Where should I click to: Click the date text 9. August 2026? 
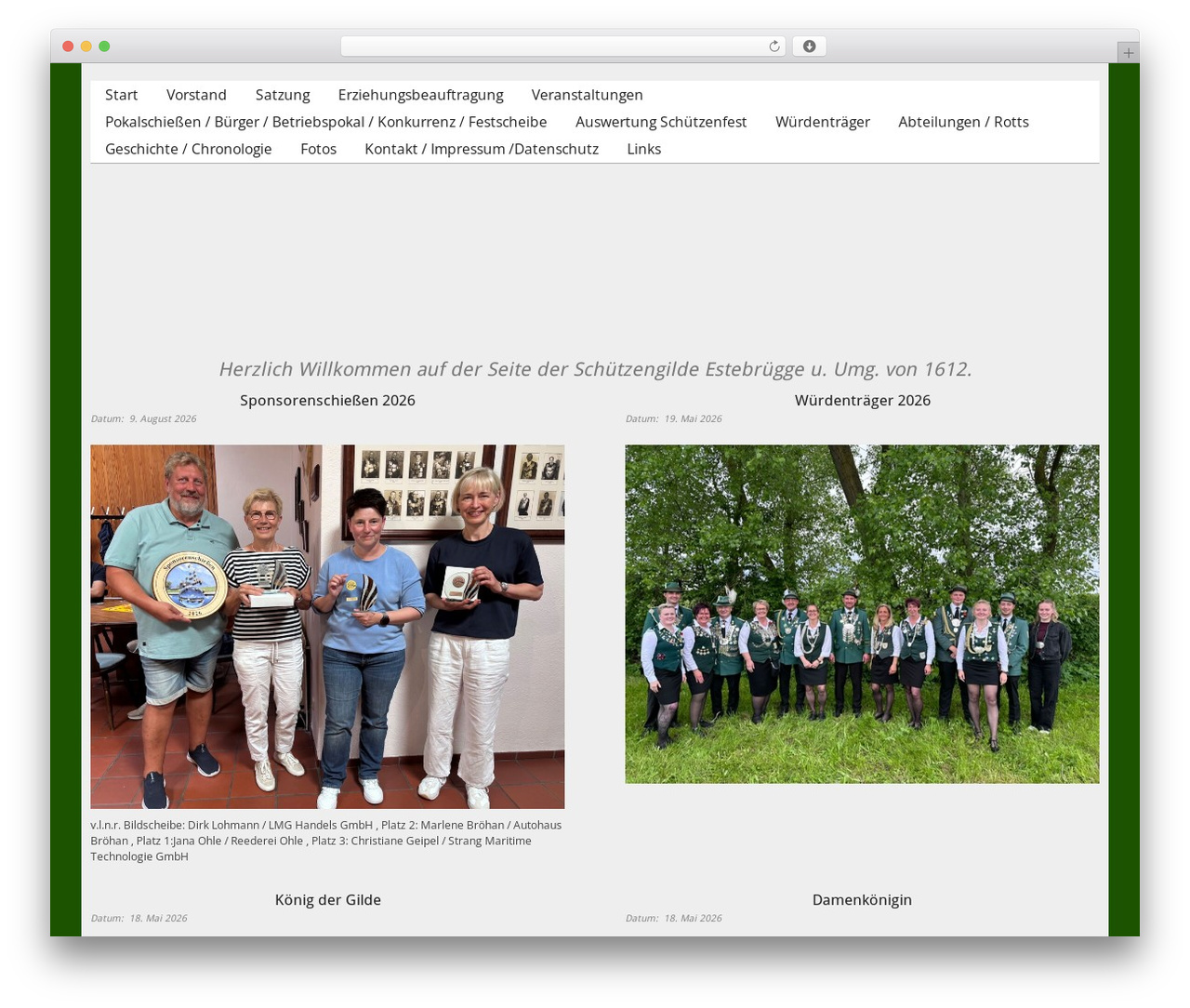coord(163,418)
